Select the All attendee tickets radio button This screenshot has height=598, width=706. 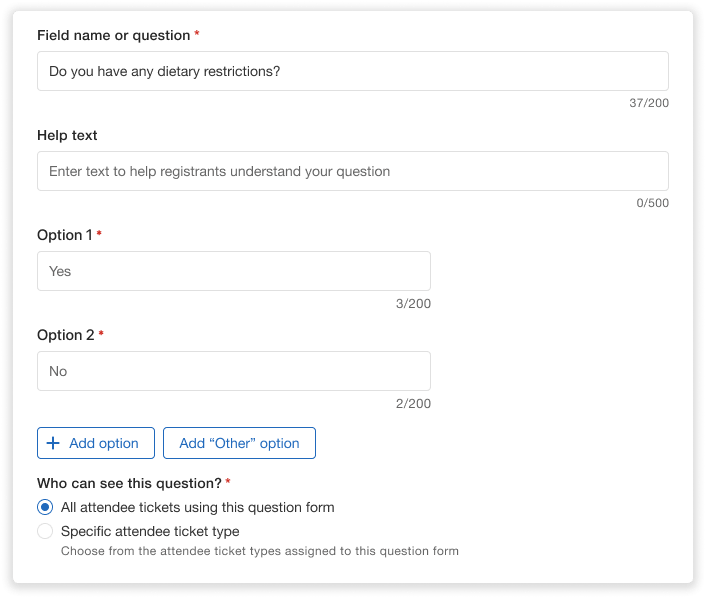click(x=45, y=507)
